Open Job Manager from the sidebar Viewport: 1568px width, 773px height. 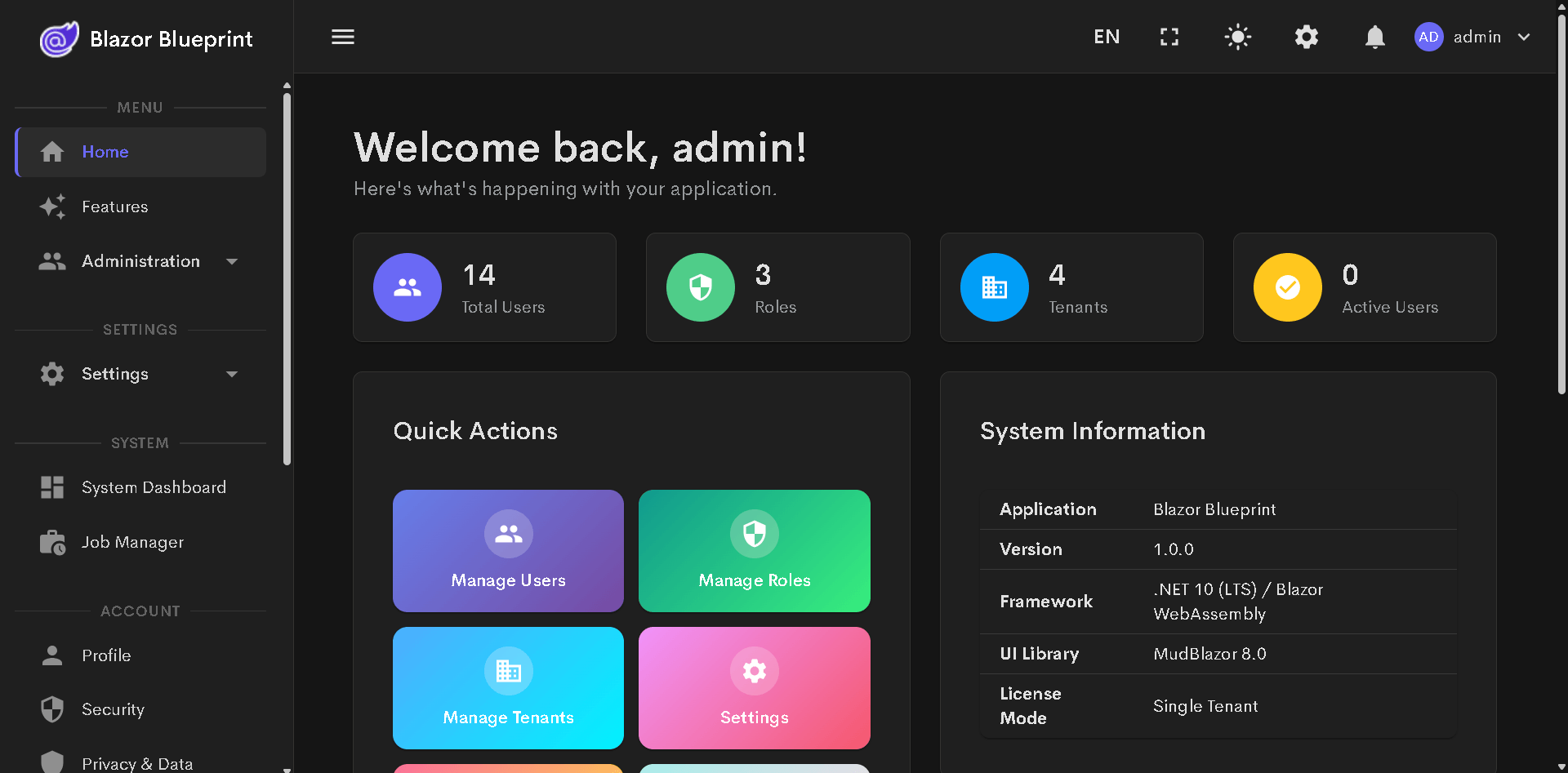tap(132, 542)
